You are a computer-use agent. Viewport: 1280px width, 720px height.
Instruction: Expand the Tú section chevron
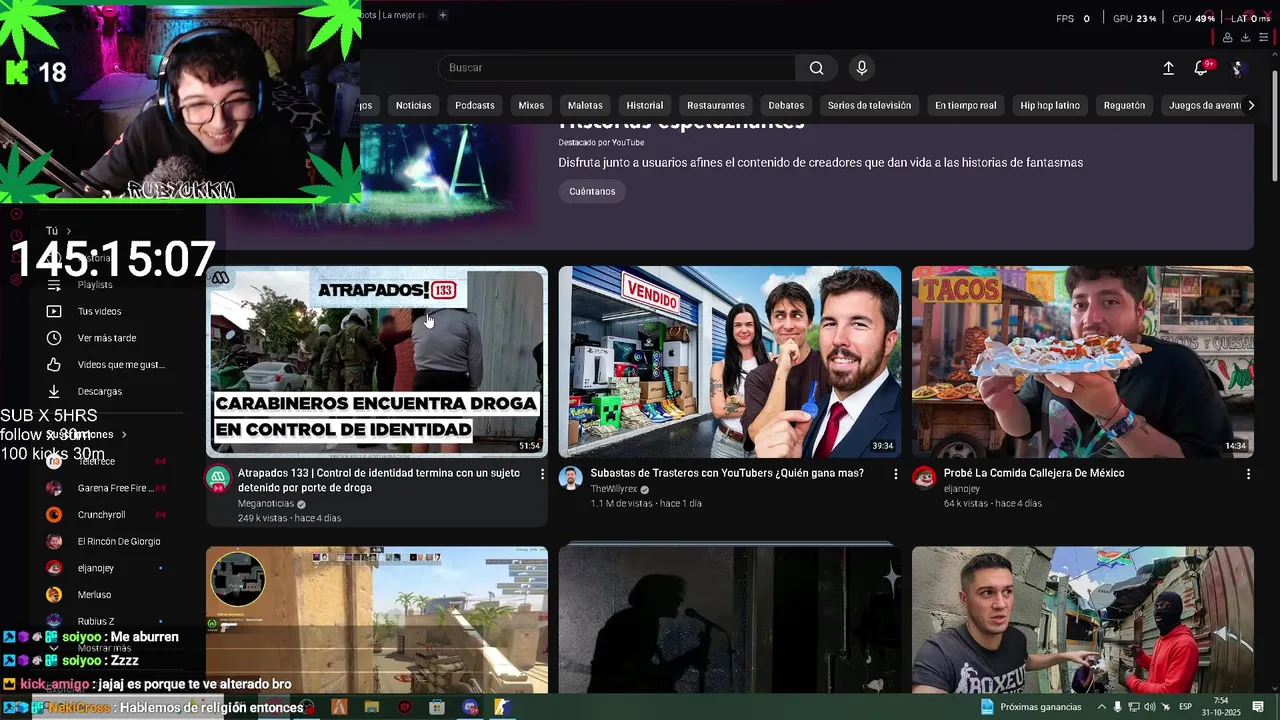coord(69,231)
